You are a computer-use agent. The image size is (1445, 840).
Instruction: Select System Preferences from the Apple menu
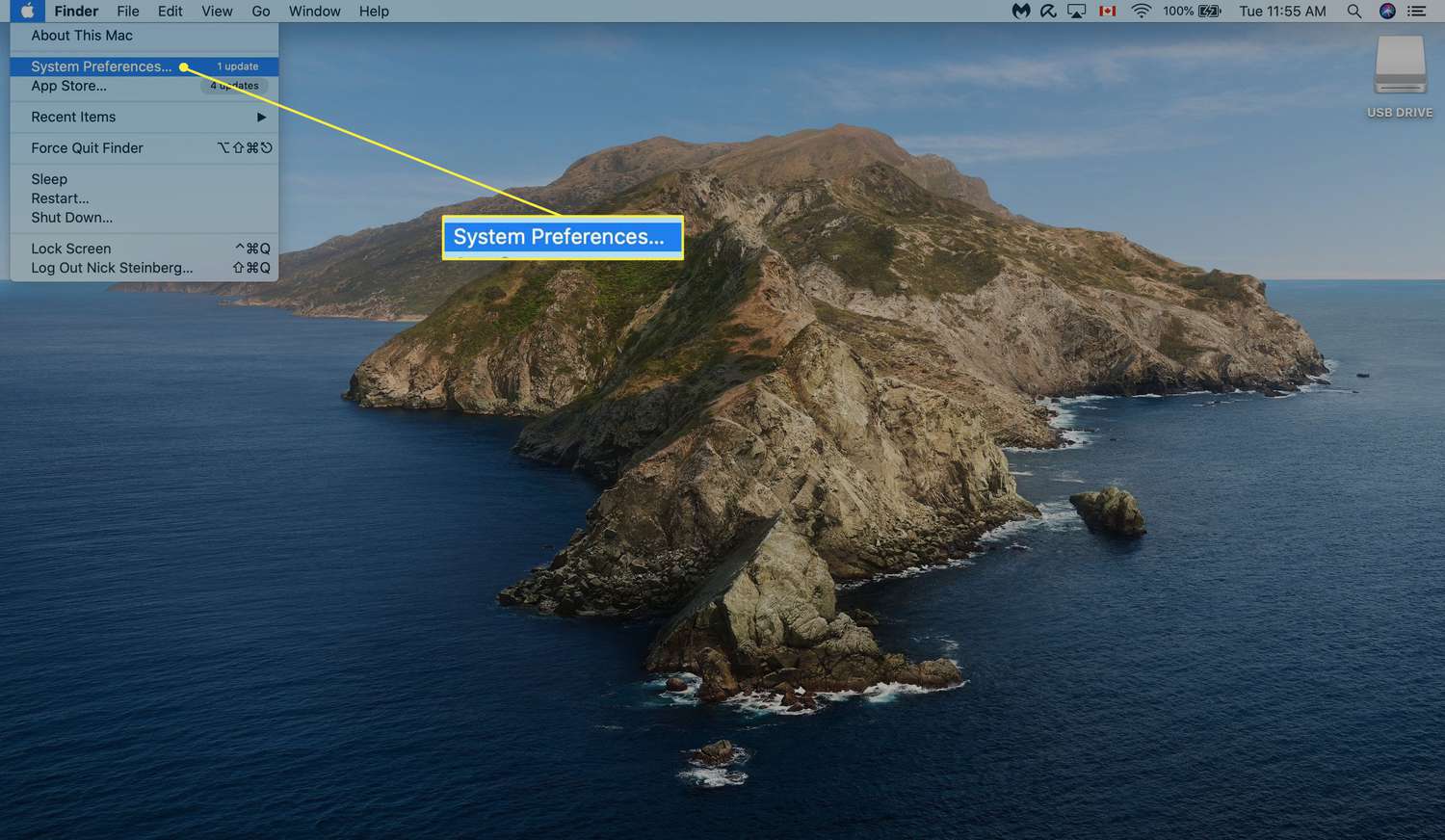(101, 66)
